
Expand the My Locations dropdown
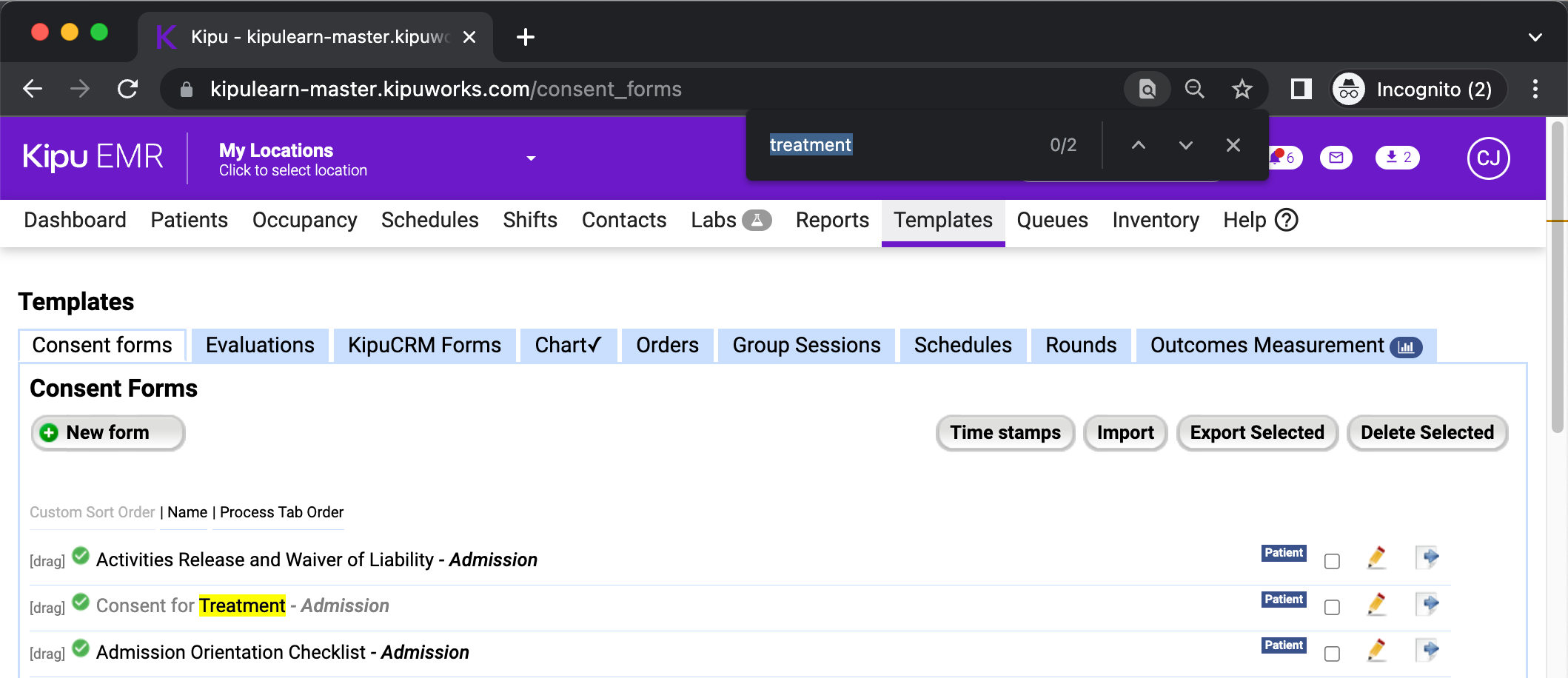[x=531, y=158]
